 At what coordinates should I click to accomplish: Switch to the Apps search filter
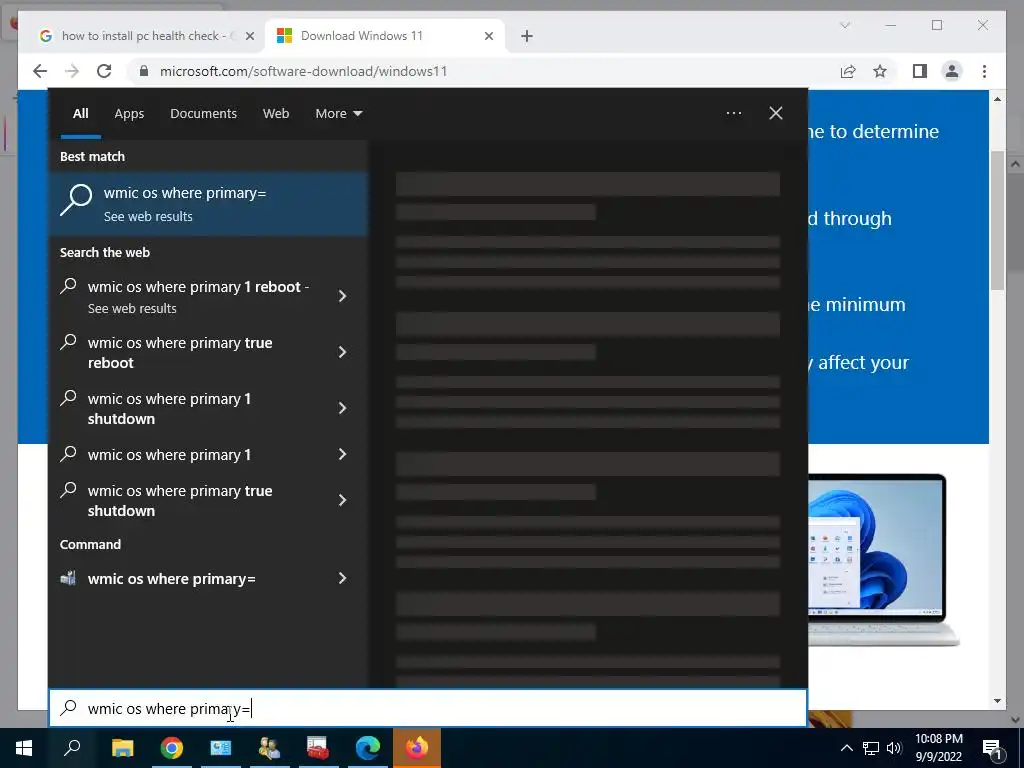click(x=129, y=114)
